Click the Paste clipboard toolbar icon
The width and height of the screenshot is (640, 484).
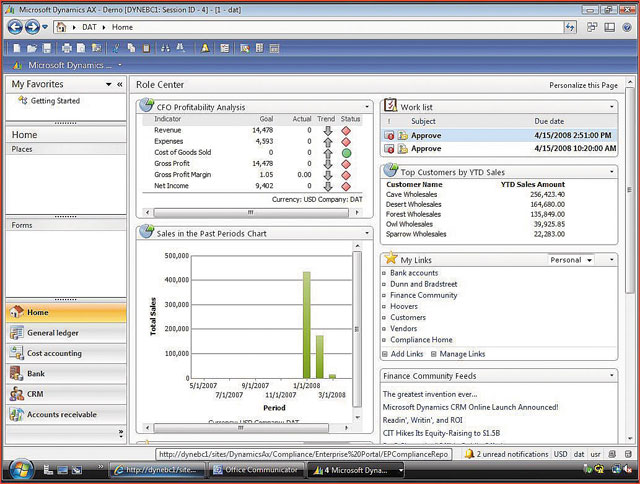pyautogui.click(x=146, y=48)
